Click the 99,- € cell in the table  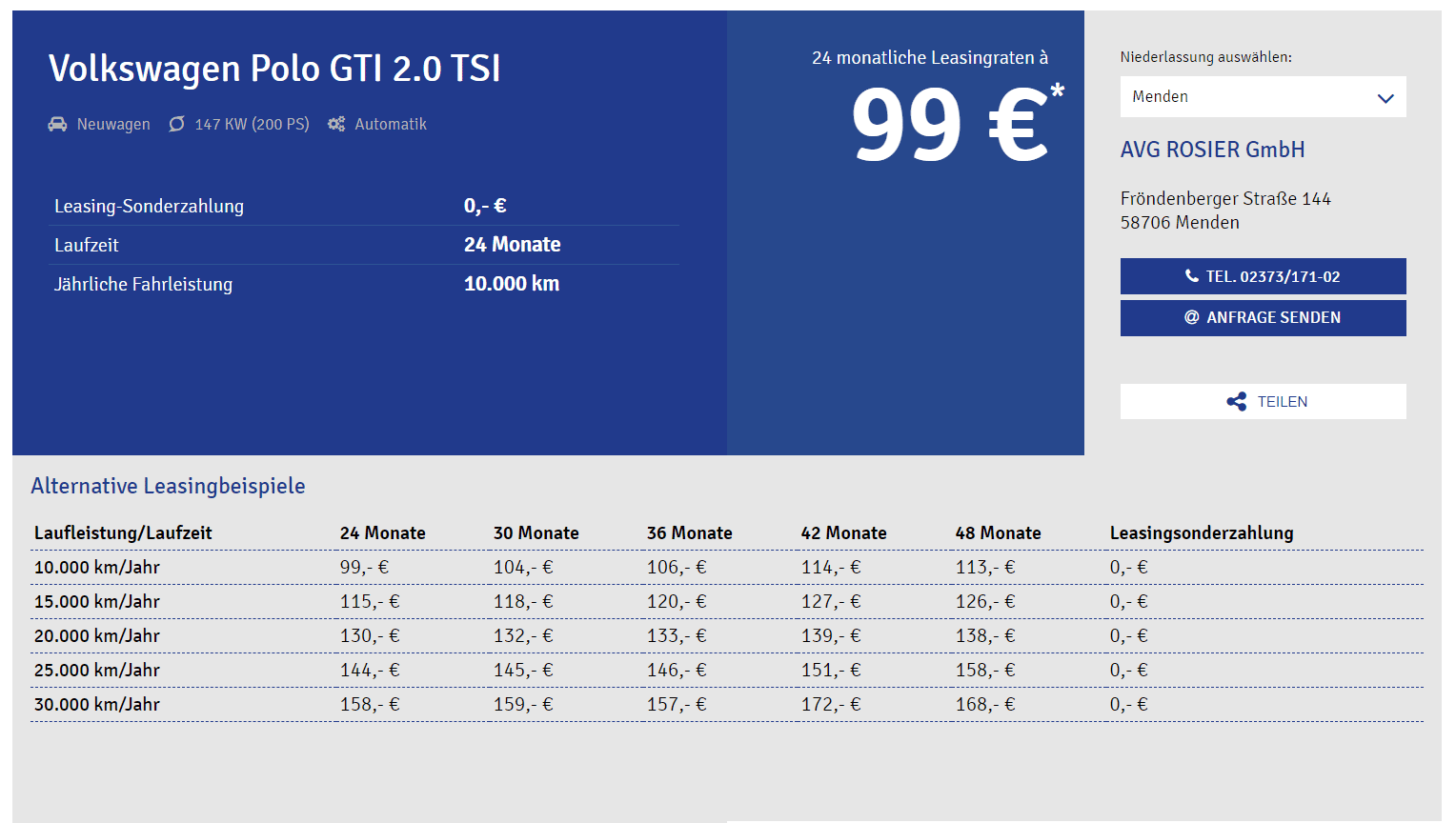(x=364, y=568)
